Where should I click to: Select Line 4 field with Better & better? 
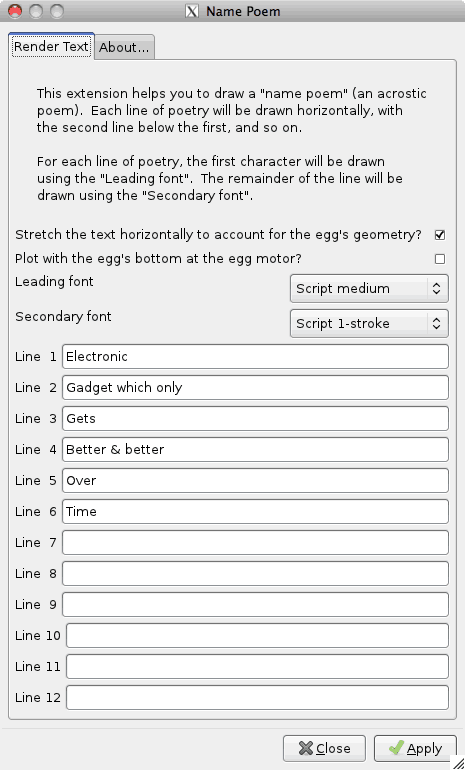(255, 449)
